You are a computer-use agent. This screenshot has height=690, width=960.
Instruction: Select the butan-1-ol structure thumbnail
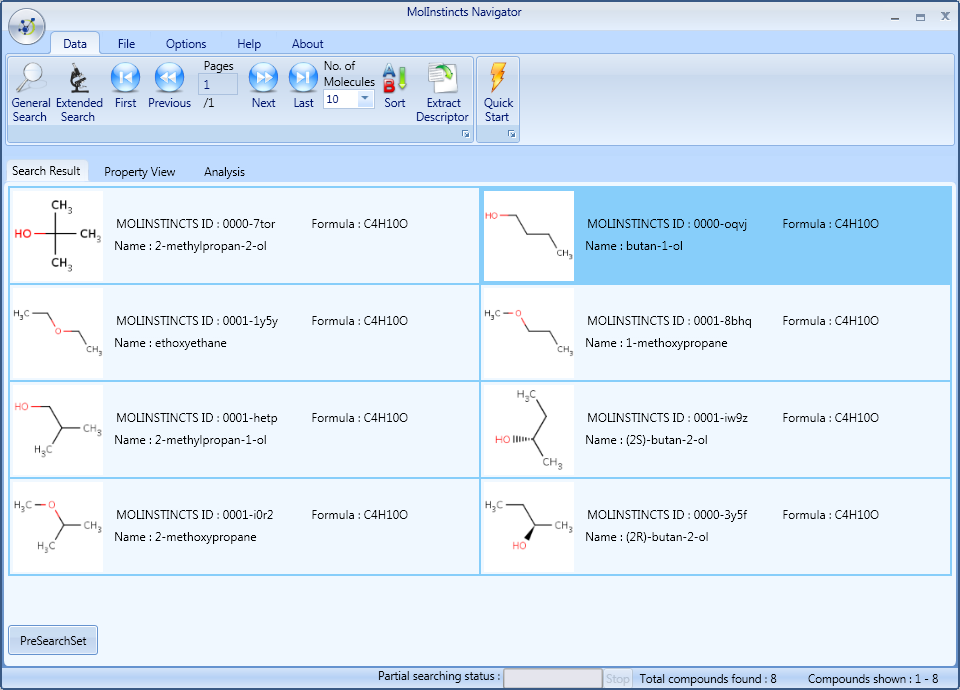529,236
